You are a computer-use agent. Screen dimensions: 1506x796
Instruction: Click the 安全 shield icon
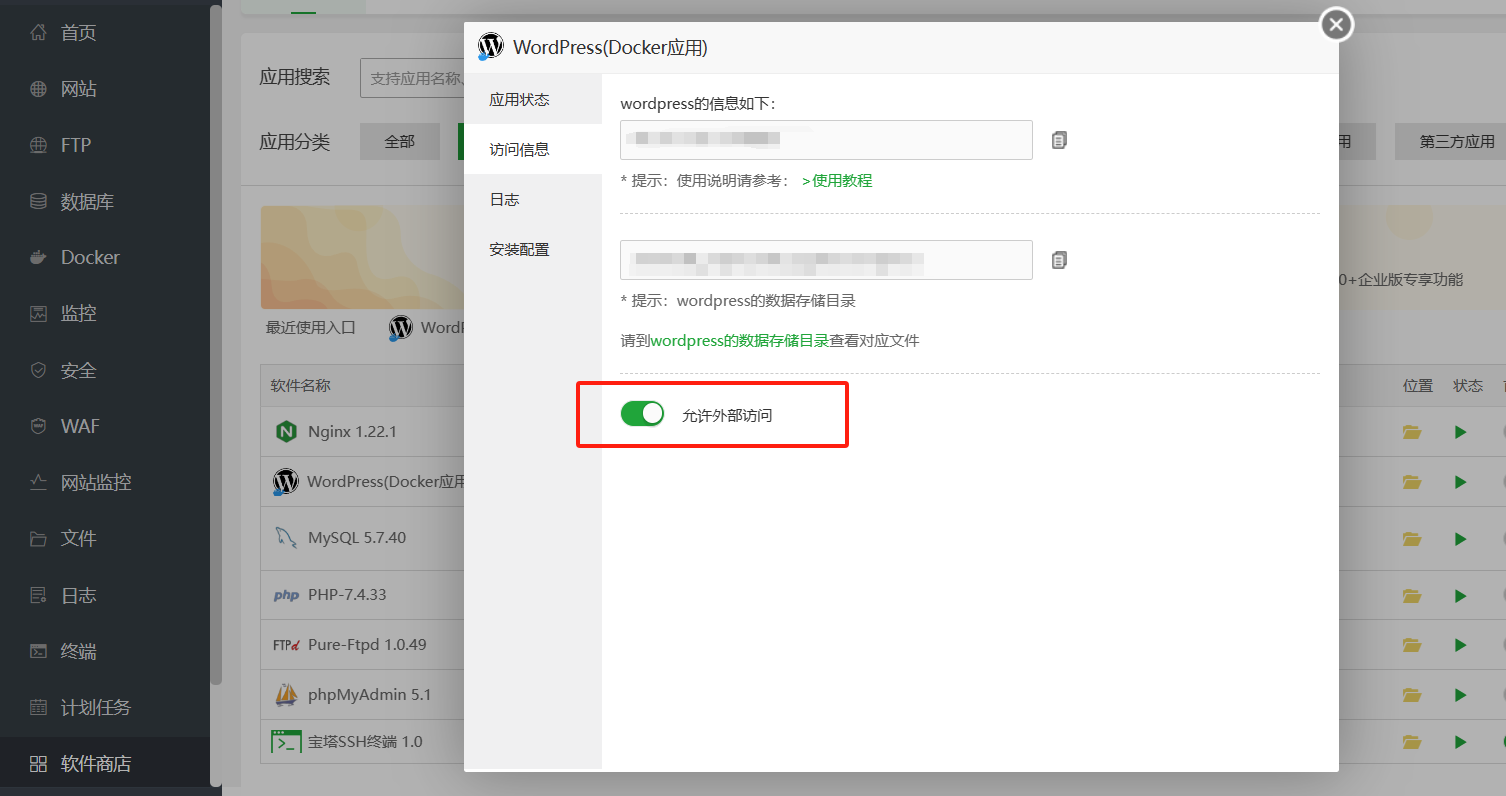[x=38, y=370]
